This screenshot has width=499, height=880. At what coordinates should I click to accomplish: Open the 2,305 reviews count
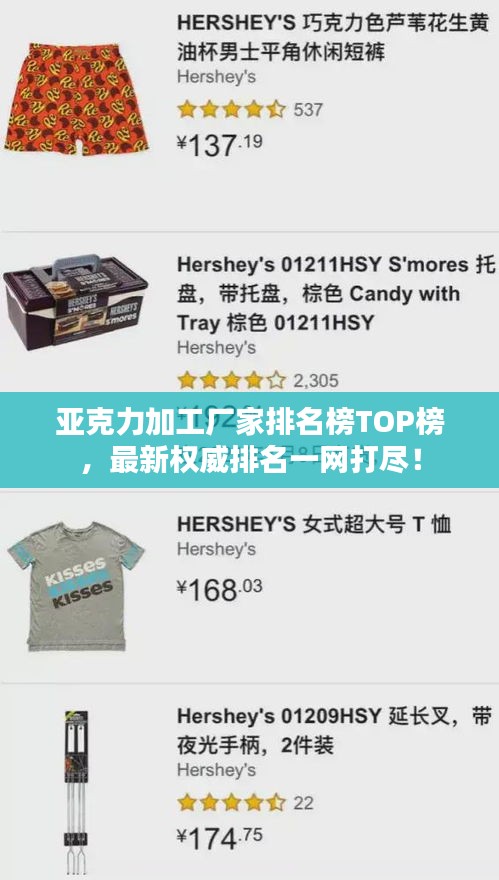pyautogui.click(x=316, y=381)
